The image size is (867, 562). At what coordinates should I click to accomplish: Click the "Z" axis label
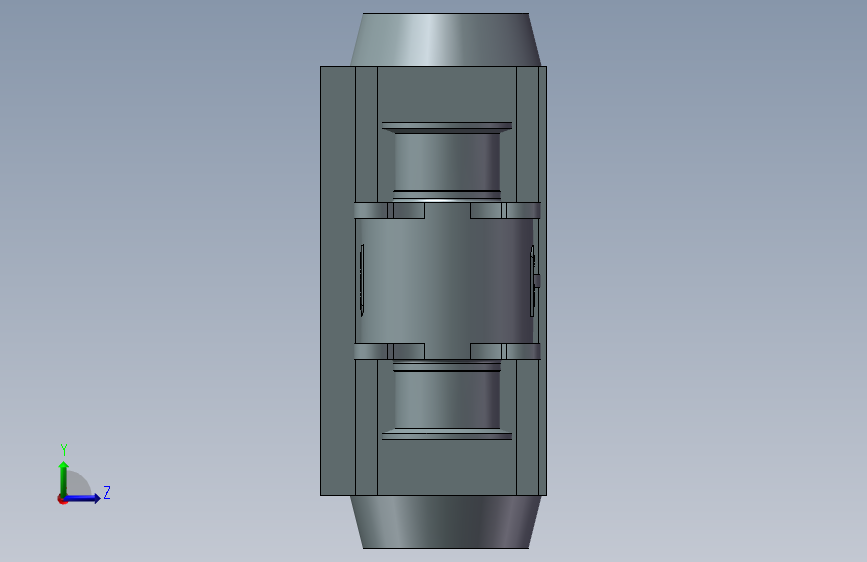[x=107, y=492]
